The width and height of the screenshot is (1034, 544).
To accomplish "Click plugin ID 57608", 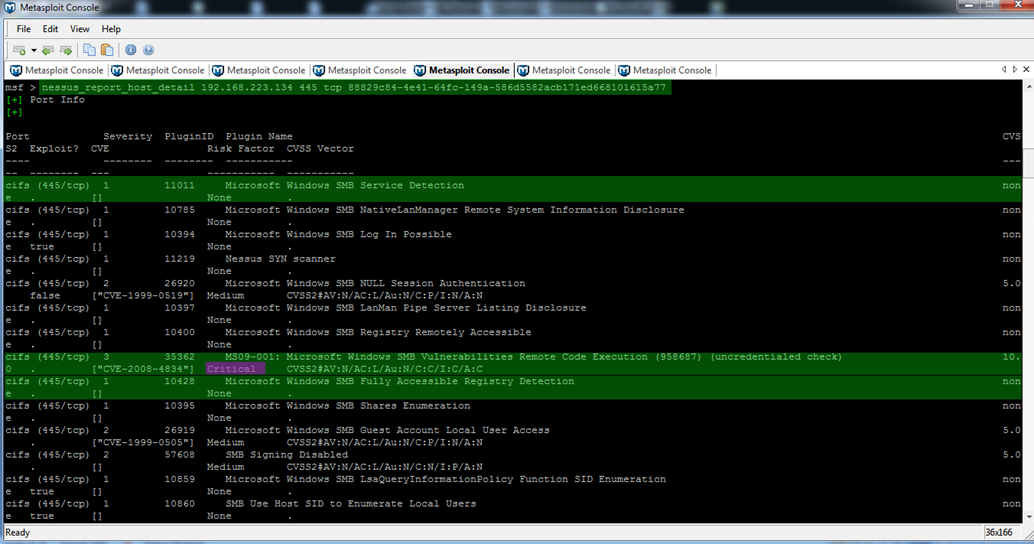I will click(179, 455).
